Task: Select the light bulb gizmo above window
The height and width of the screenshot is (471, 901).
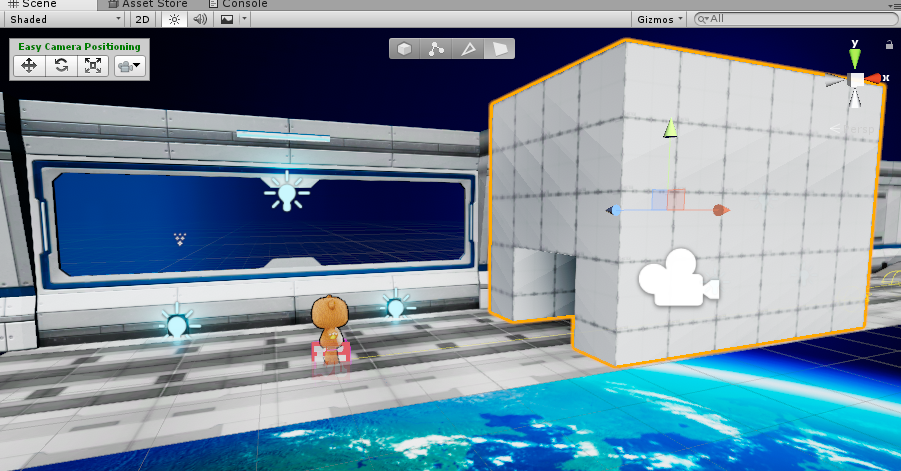Action: [x=287, y=194]
